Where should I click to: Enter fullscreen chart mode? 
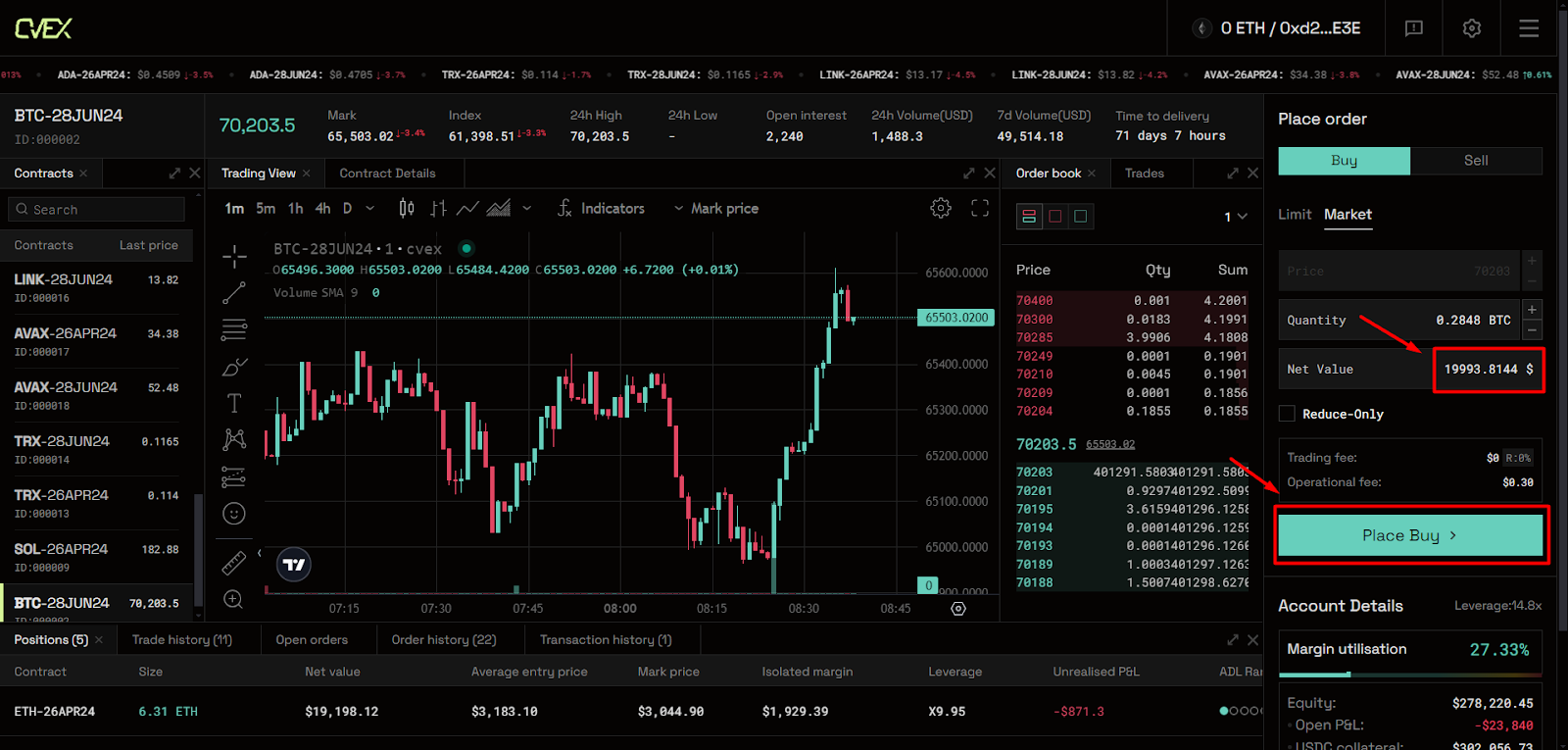(x=980, y=208)
